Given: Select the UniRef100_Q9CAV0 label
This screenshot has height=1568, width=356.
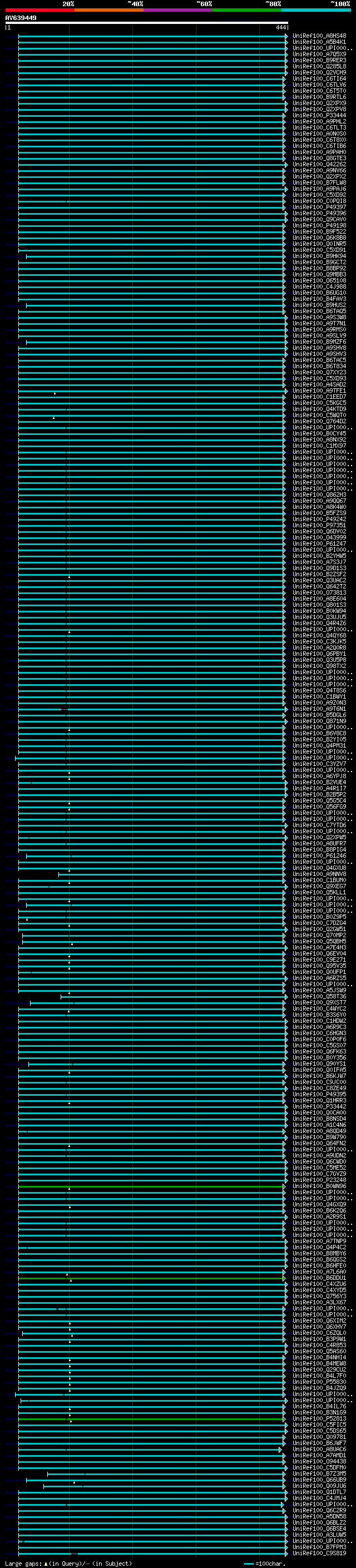Looking at the screenshot, I should [319, 219].
